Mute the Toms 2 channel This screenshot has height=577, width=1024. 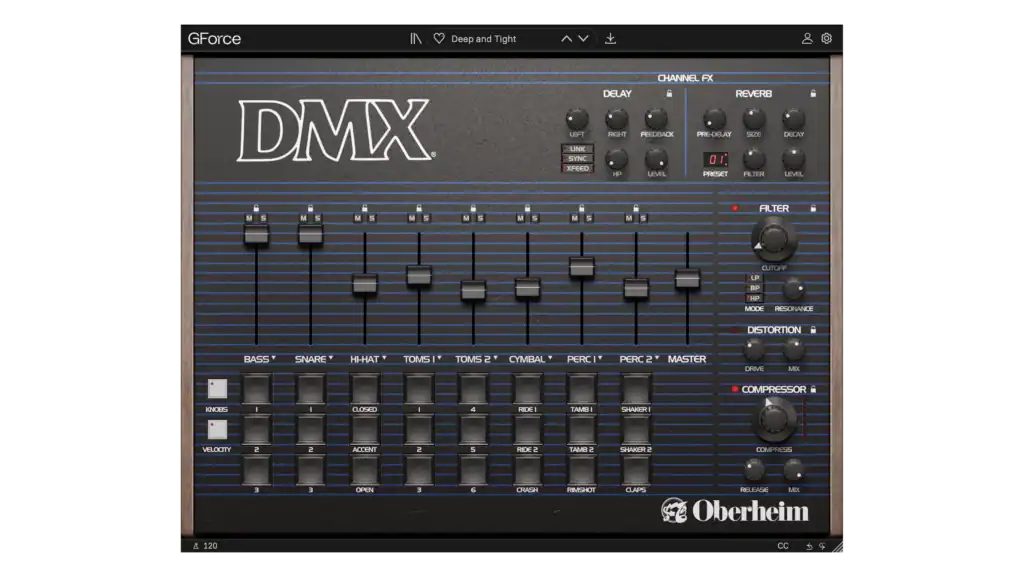click(x=466, y=218)
